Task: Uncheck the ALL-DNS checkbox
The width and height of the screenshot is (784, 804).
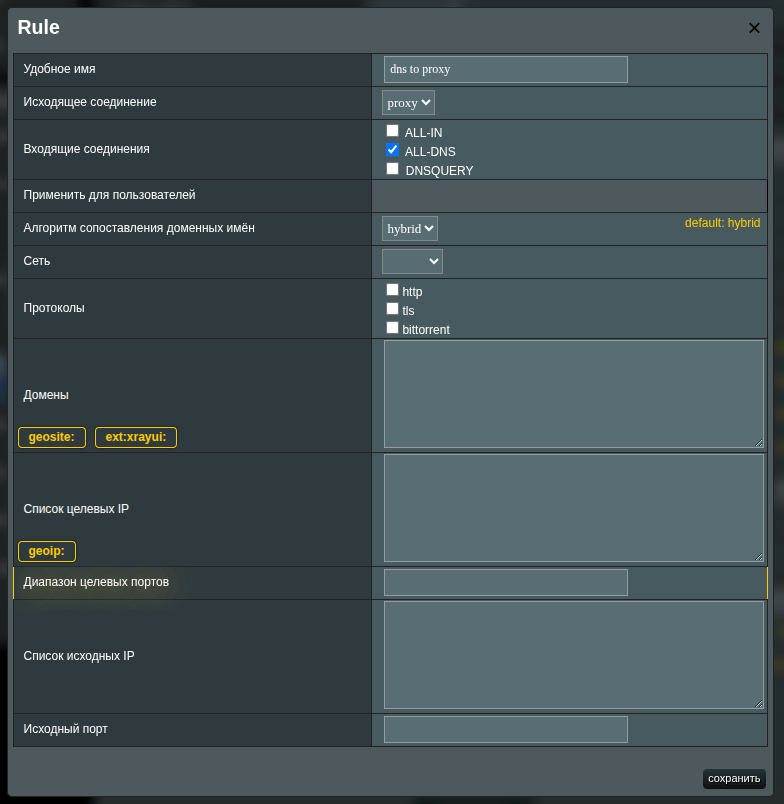Action: pos(392,150)
